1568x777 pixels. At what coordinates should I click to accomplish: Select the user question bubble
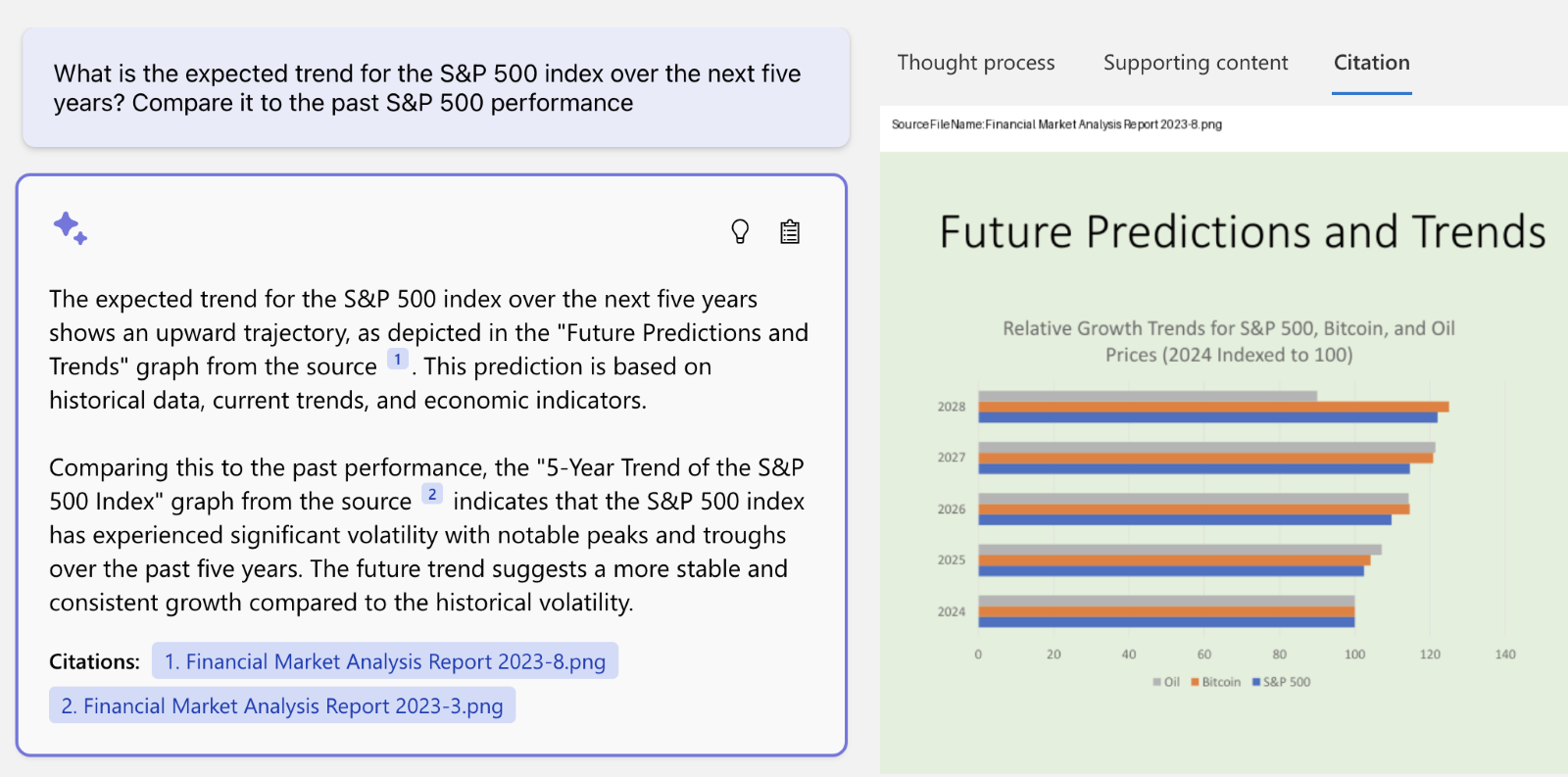pyautogui.click(x=434, y=87)
